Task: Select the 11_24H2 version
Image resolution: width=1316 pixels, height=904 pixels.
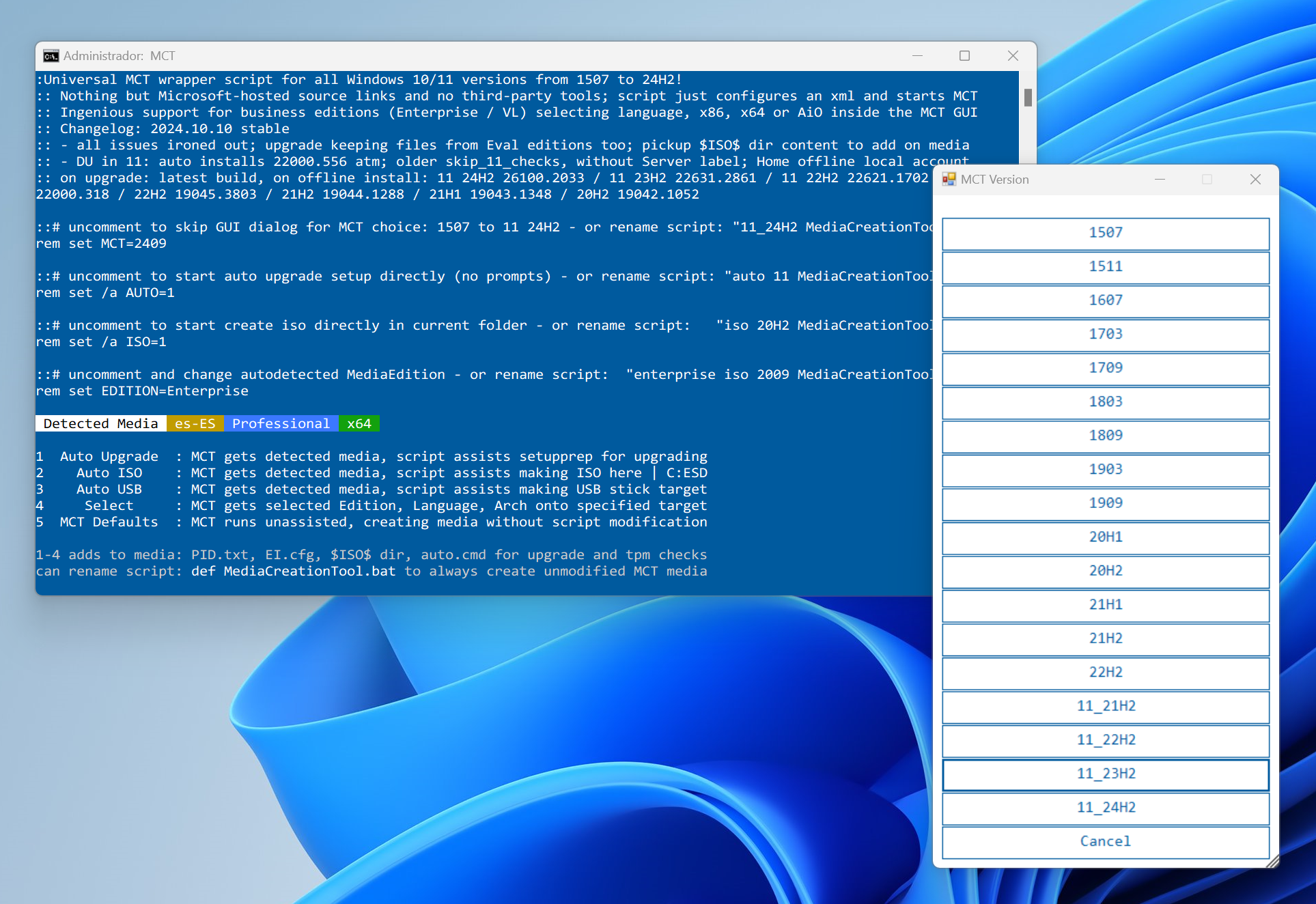Action: [1105, 808]
